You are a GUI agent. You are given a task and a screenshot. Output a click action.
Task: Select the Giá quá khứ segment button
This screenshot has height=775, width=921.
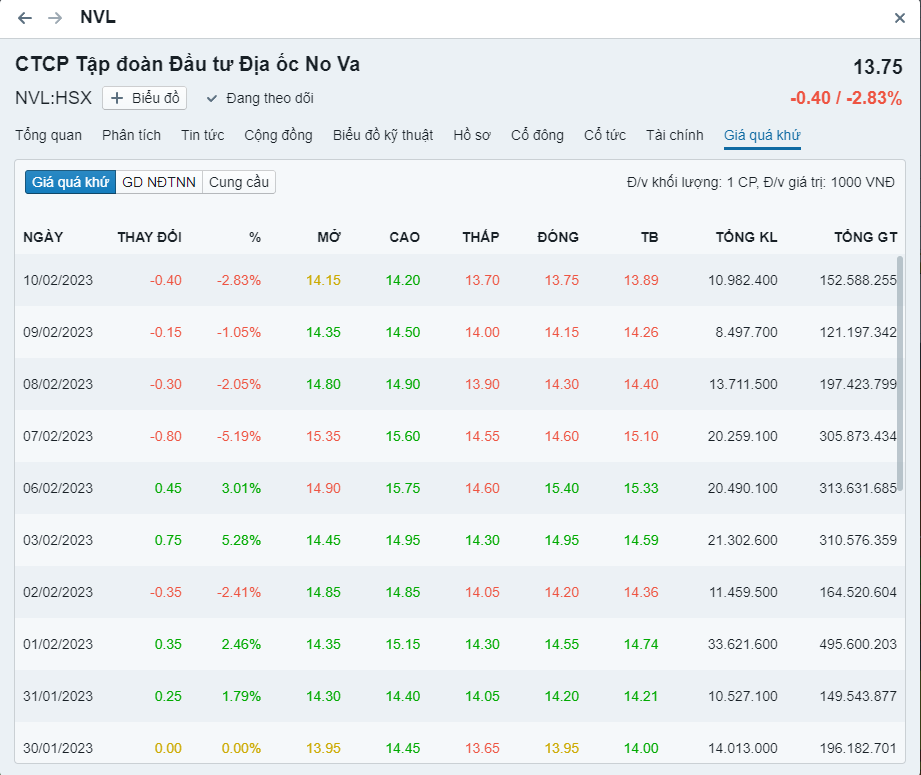(x=70, y=182)
